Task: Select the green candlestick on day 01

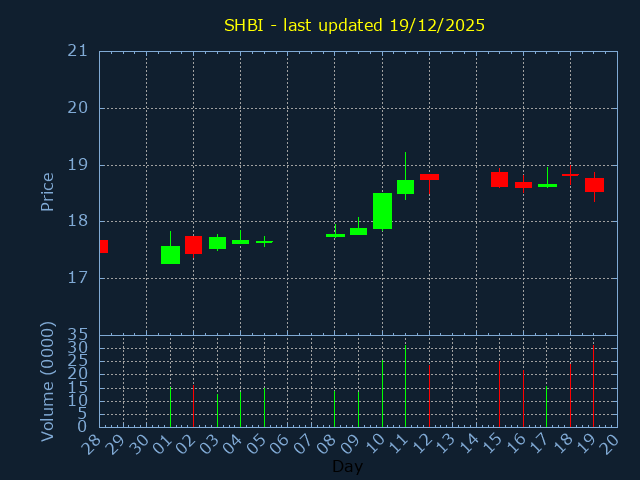Action: click(170, 255)
